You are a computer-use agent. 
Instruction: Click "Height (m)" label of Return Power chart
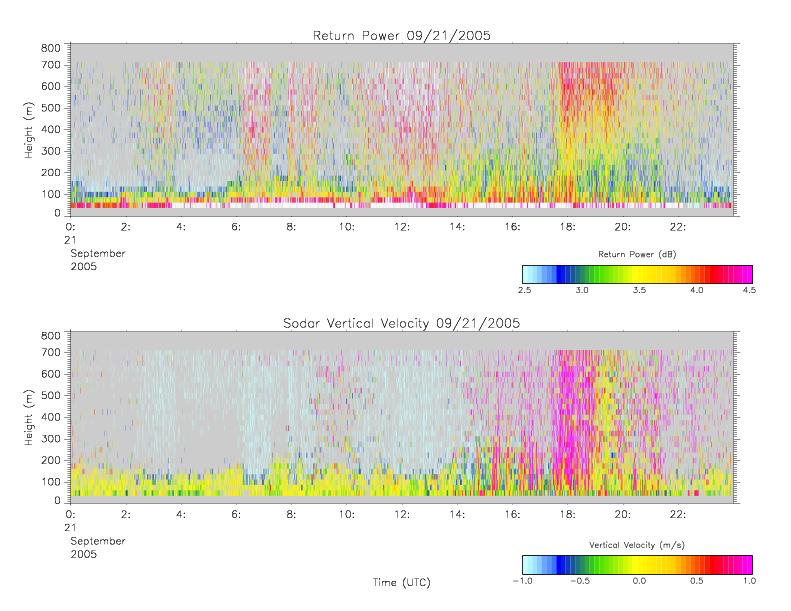pos(29,130)
